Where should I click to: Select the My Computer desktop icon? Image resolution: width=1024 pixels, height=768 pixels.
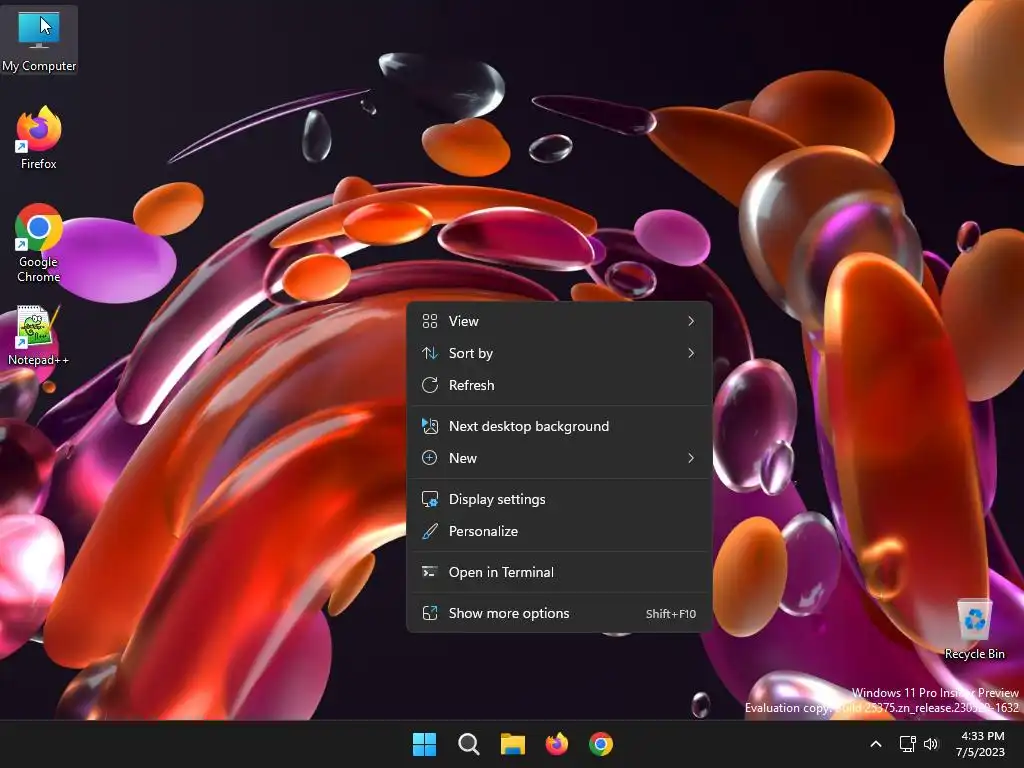[39, 40]
